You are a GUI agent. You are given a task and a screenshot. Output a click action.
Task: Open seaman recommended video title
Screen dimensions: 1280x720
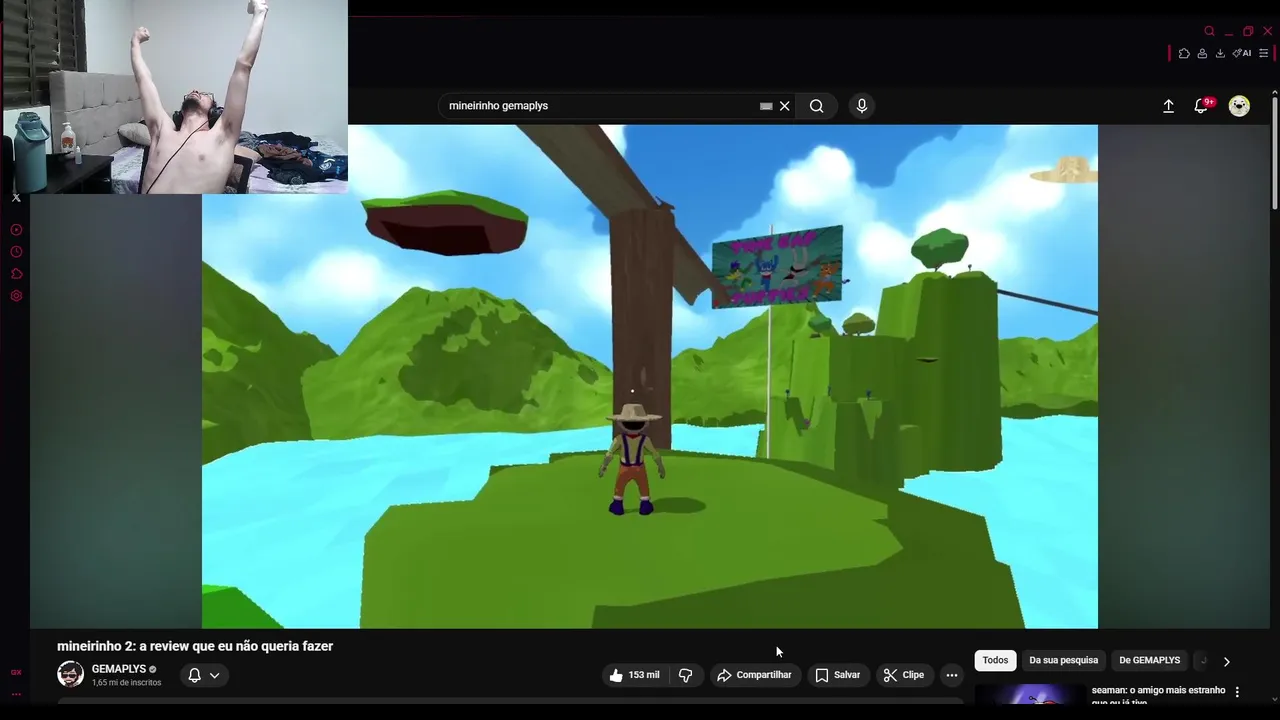(x=1158, y=695)
